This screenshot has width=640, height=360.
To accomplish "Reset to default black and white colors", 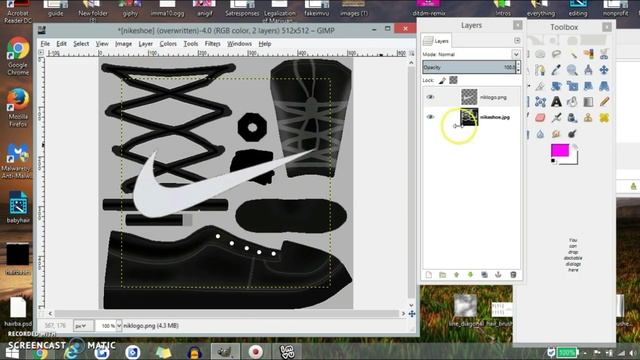I will [553, 161].
